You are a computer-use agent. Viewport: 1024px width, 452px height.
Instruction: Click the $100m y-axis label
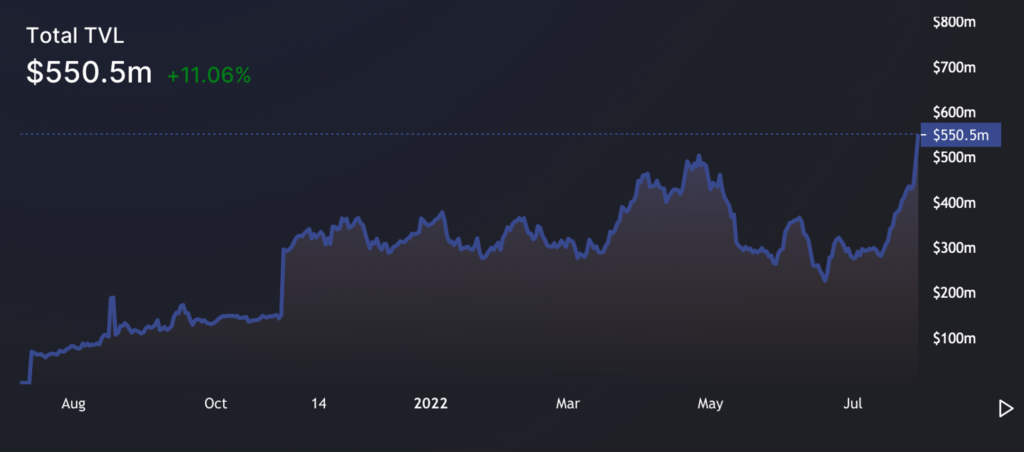[x=953, y=338]
